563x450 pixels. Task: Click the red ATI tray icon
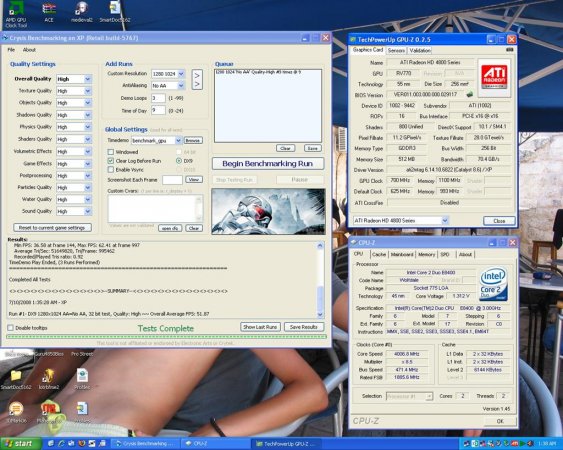tap(514, 444)
